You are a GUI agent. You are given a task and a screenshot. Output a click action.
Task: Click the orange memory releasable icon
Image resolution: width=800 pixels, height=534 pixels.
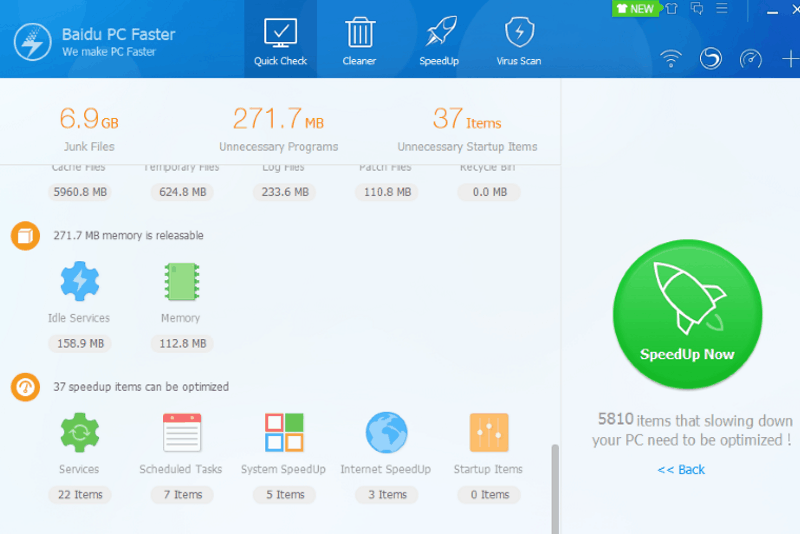[x=26, y=236]
